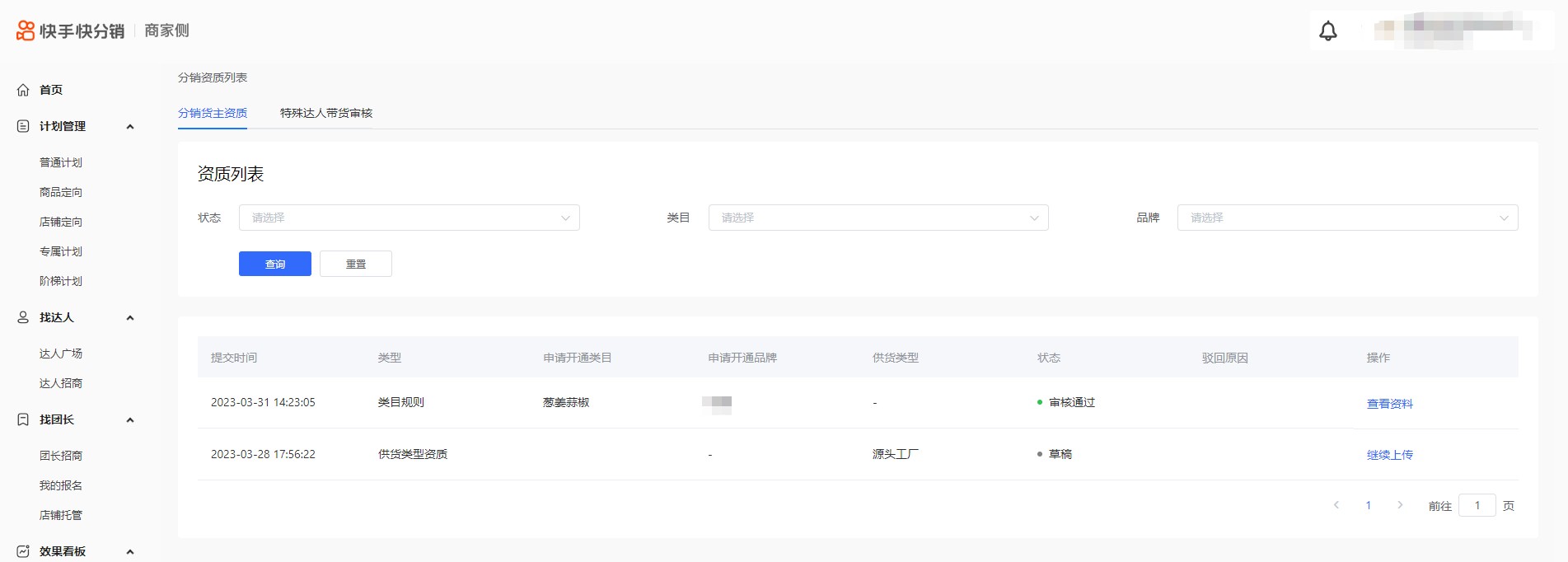
Task: Click the 类目规则 type cell
Action: (x=401, y=402)
